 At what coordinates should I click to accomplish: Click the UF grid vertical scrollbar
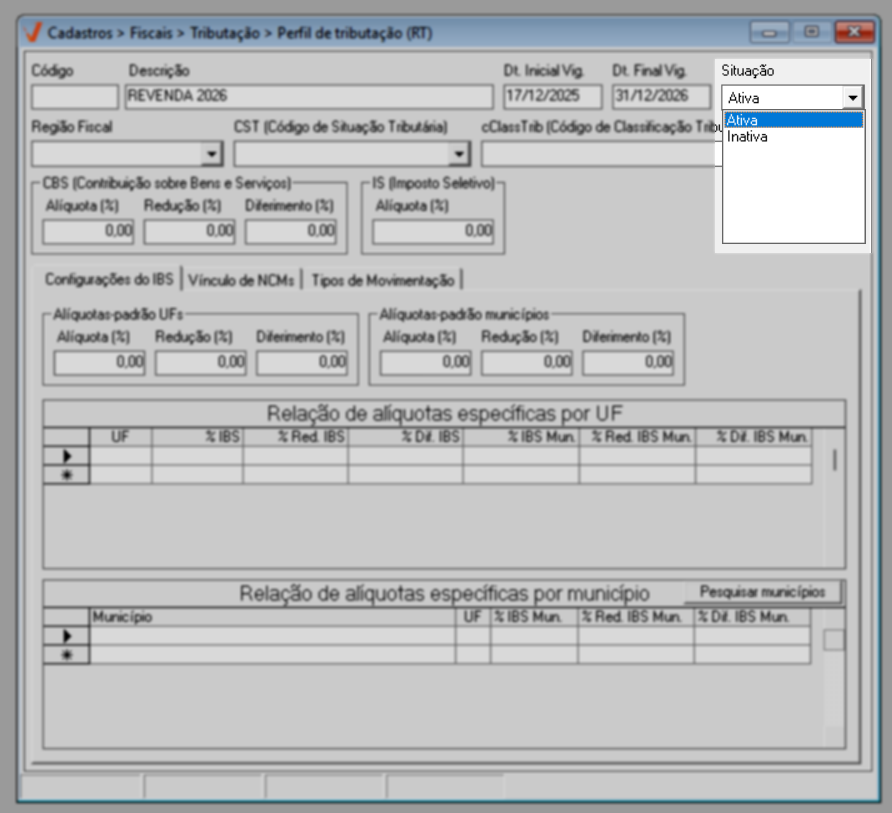(834, 498)
